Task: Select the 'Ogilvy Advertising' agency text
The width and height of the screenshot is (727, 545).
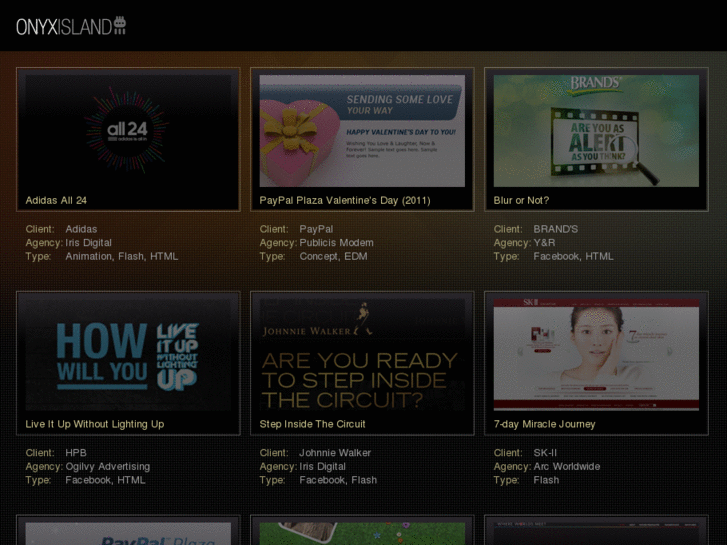Action: 108,466
